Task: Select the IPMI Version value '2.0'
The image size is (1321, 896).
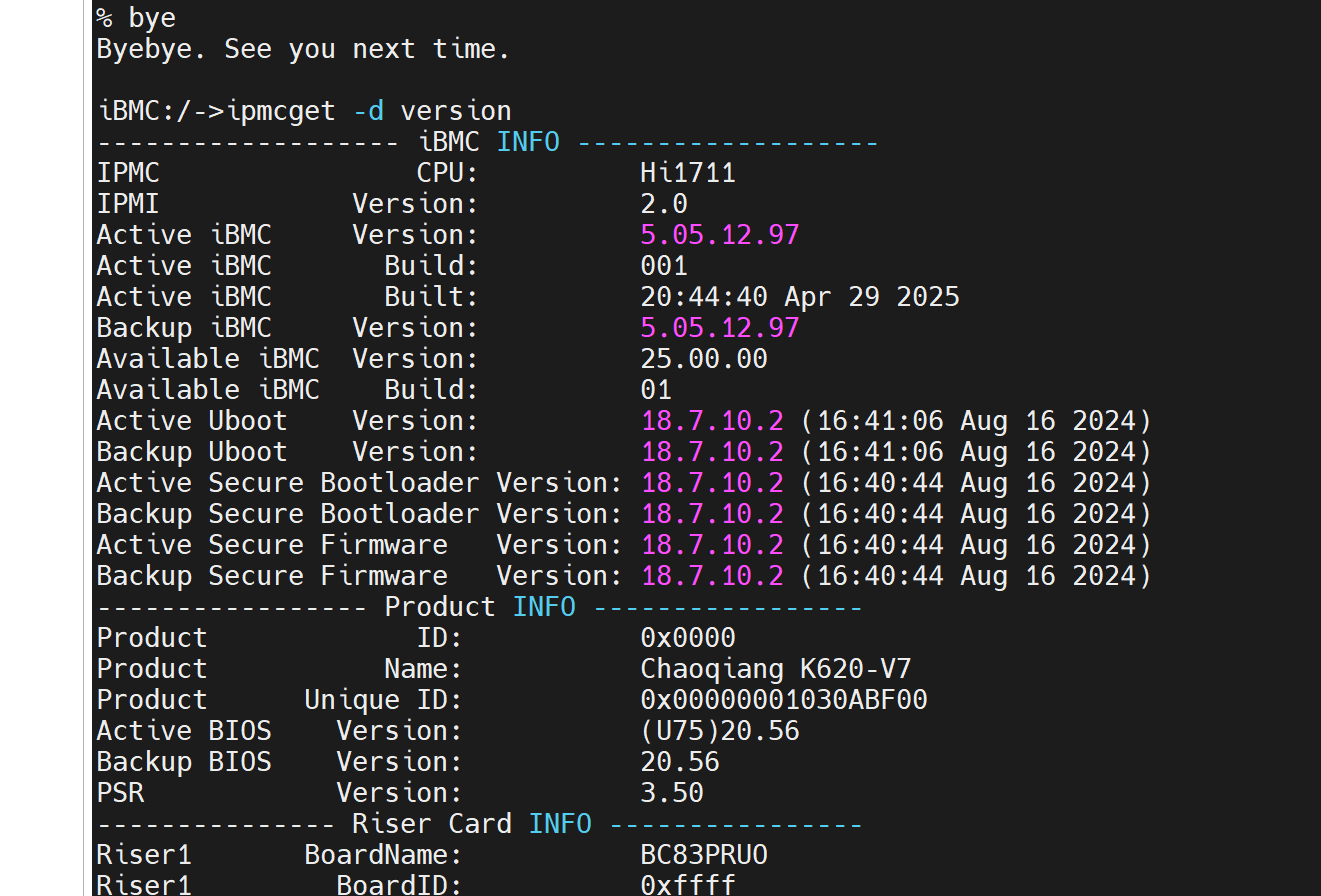Action: [664, 204]
